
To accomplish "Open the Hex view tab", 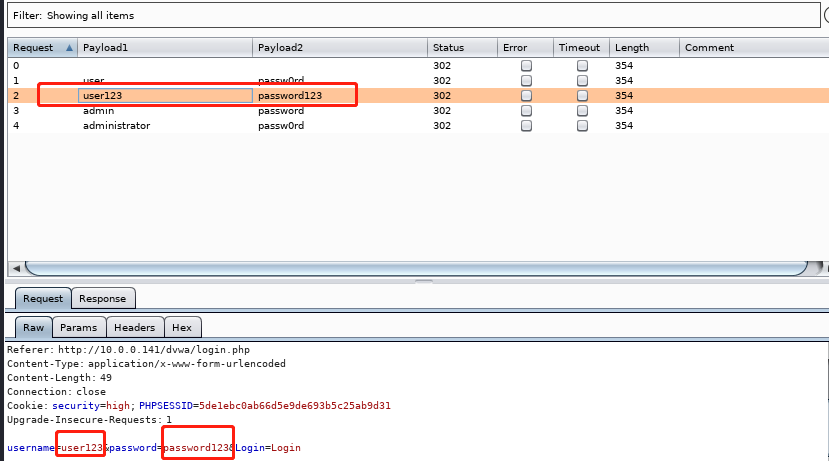I will pyautogui.click(x=182, y=328).
